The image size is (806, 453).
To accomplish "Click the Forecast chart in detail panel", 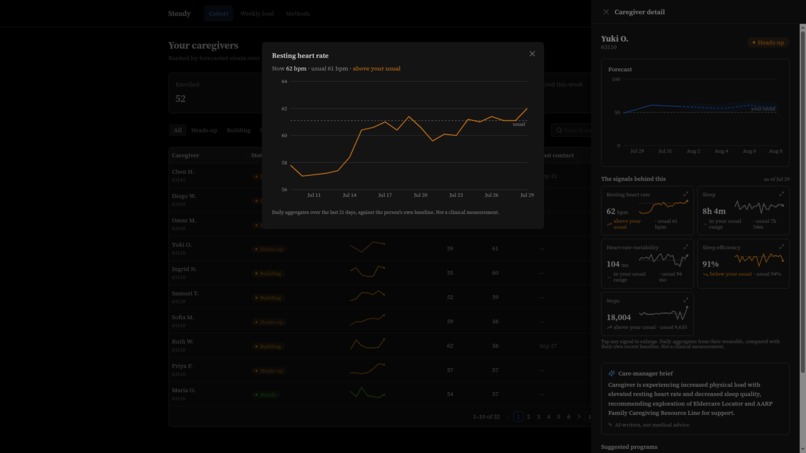I will (695, 113).
